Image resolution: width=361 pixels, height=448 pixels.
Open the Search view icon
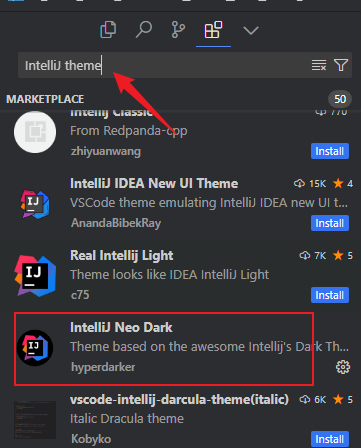[x=144, y=30]
